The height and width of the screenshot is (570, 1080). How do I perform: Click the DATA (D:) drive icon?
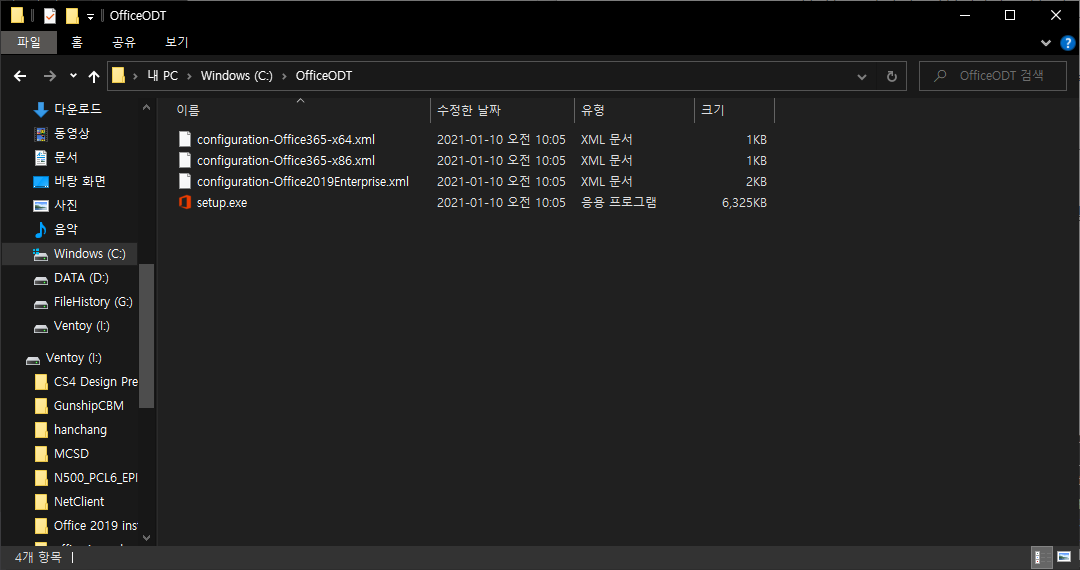(41, 279)
